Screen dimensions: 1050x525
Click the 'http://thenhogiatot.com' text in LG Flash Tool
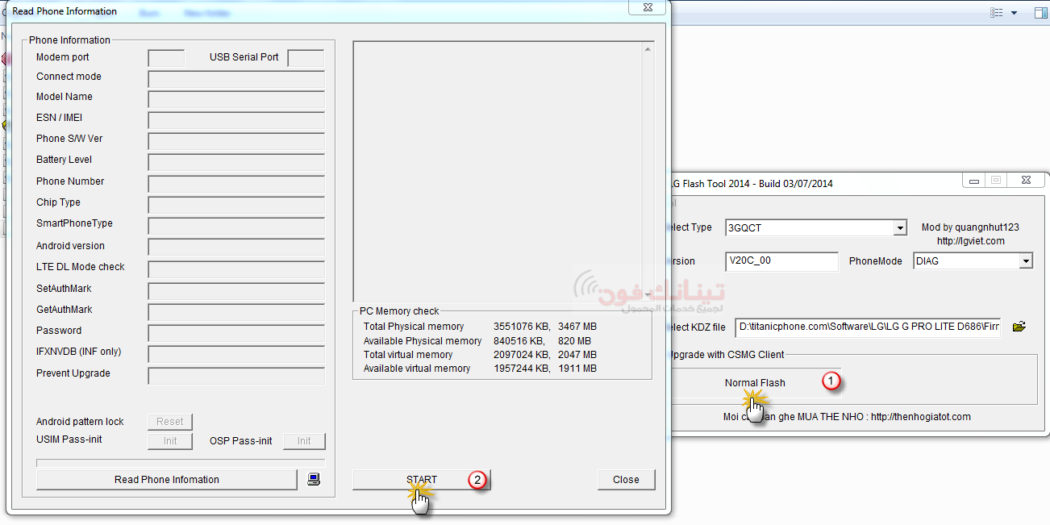[921, 417]
